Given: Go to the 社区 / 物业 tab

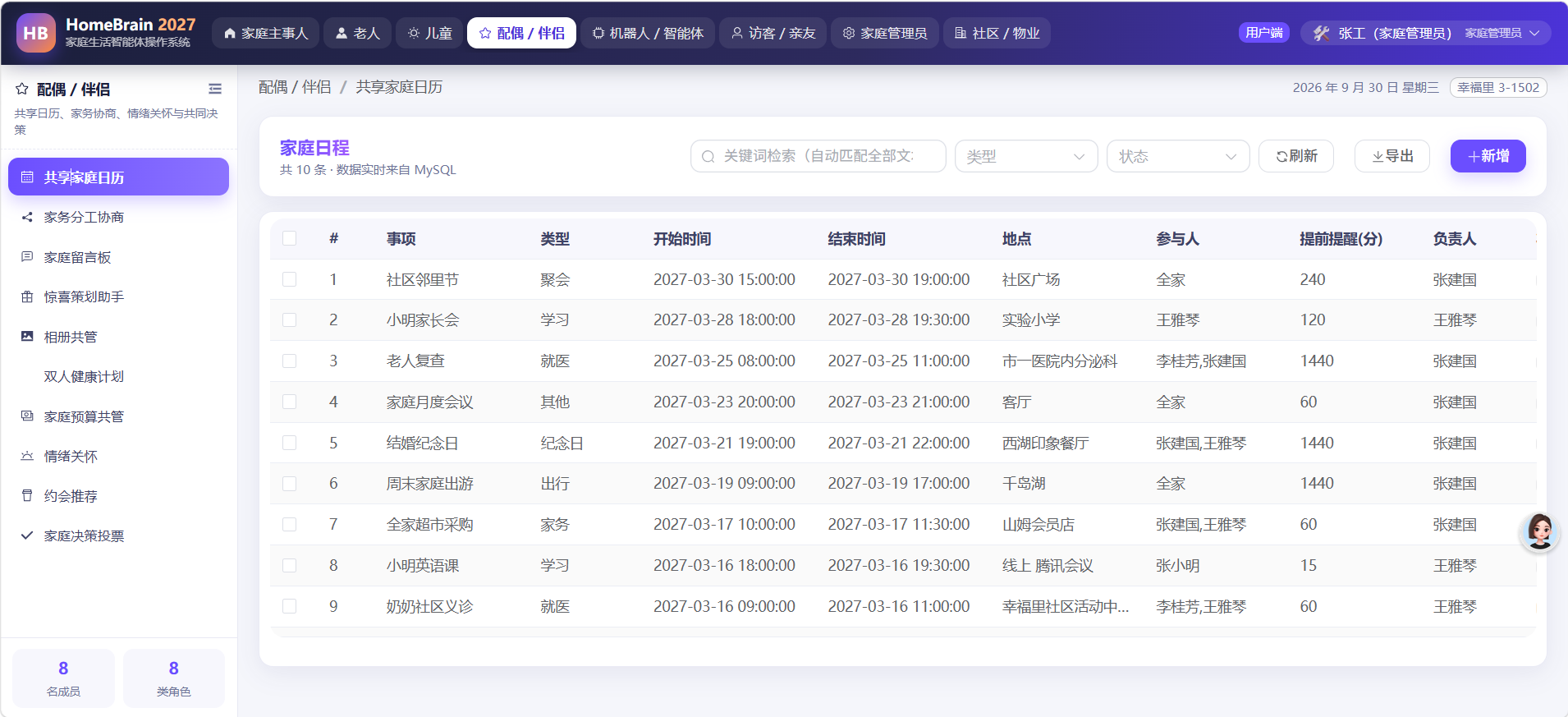Looking at the screenshot, I should point(997,33).
